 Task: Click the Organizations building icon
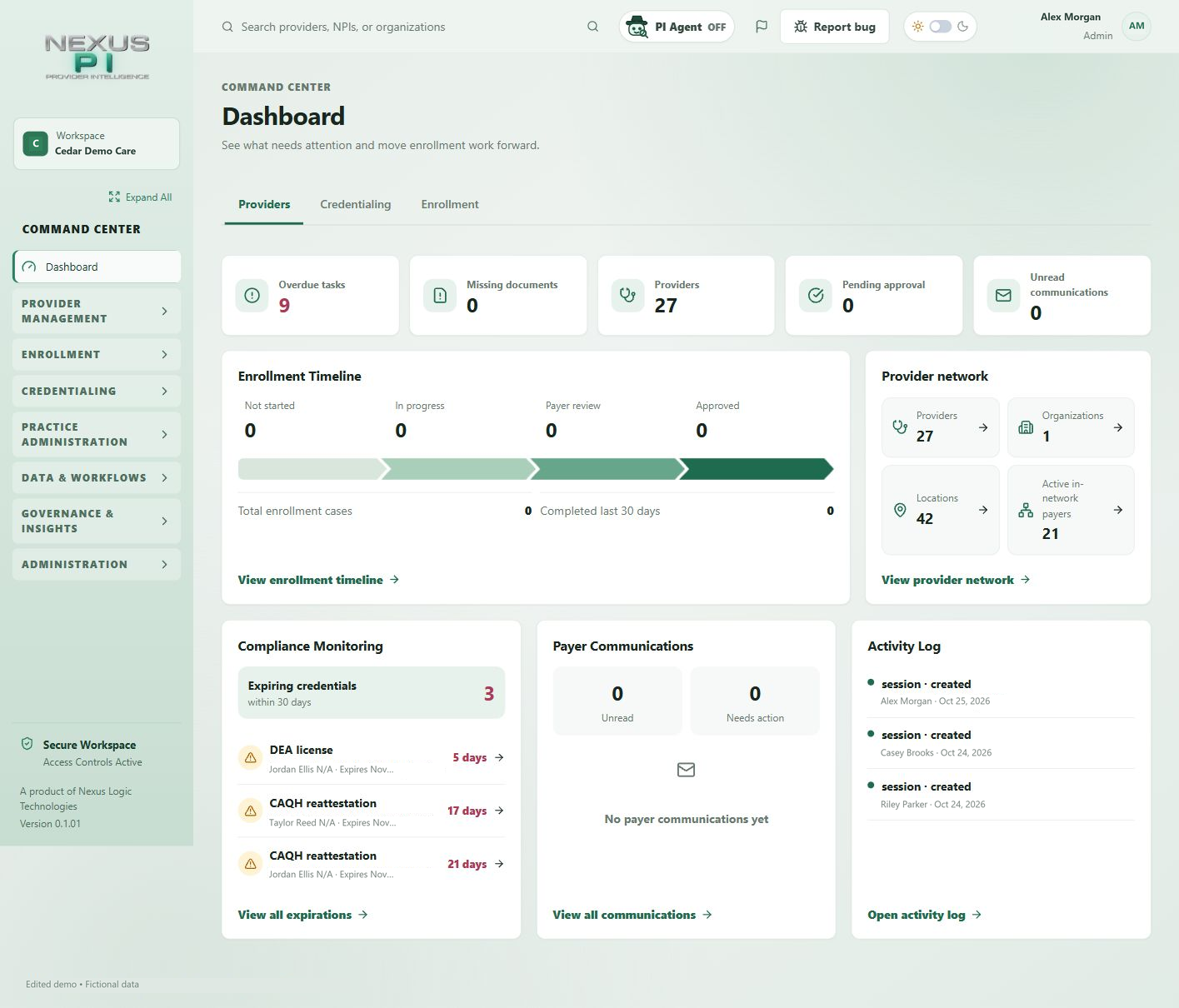(x=1026, y=427)
